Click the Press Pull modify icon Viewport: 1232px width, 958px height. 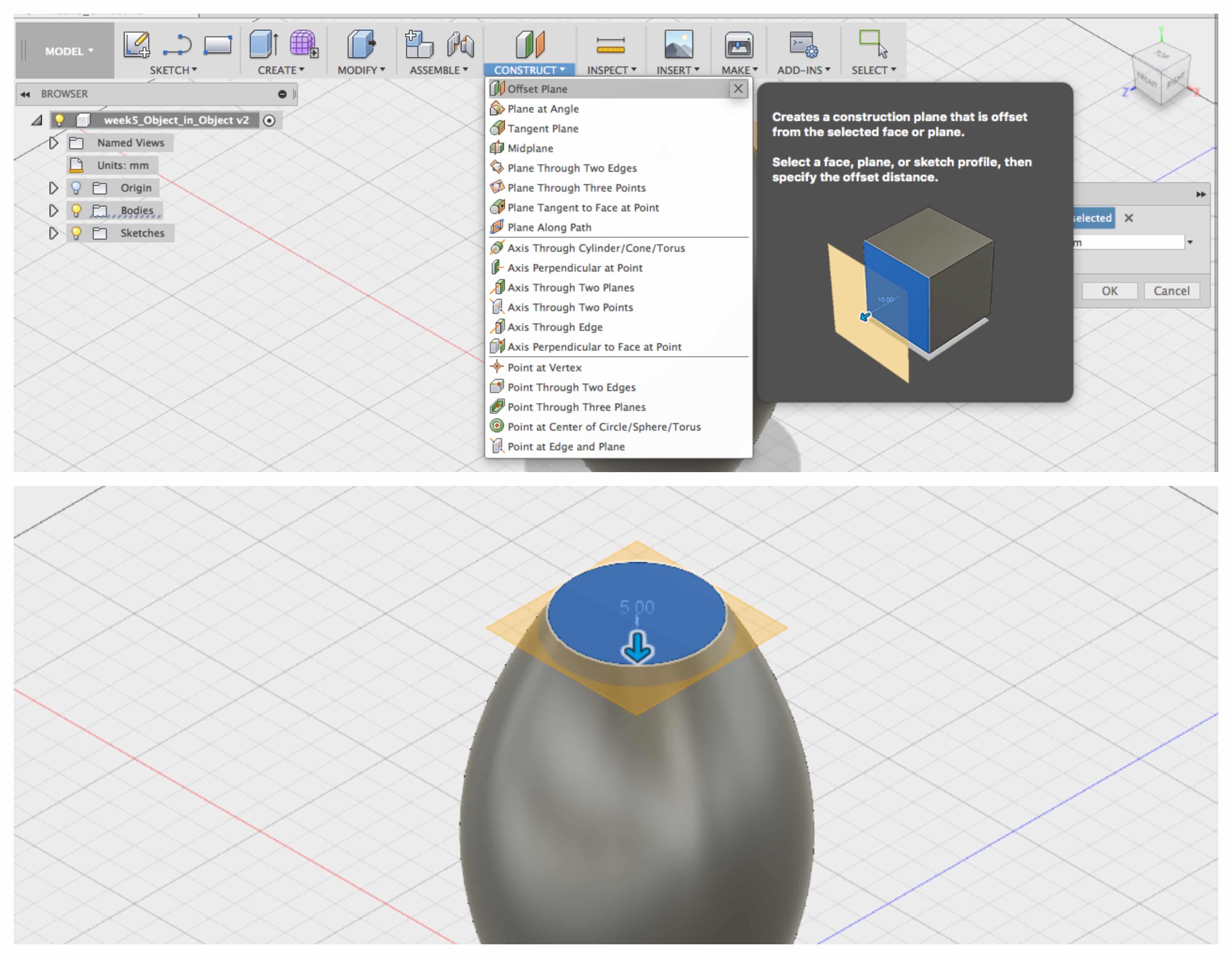click(x=361, y=44)
